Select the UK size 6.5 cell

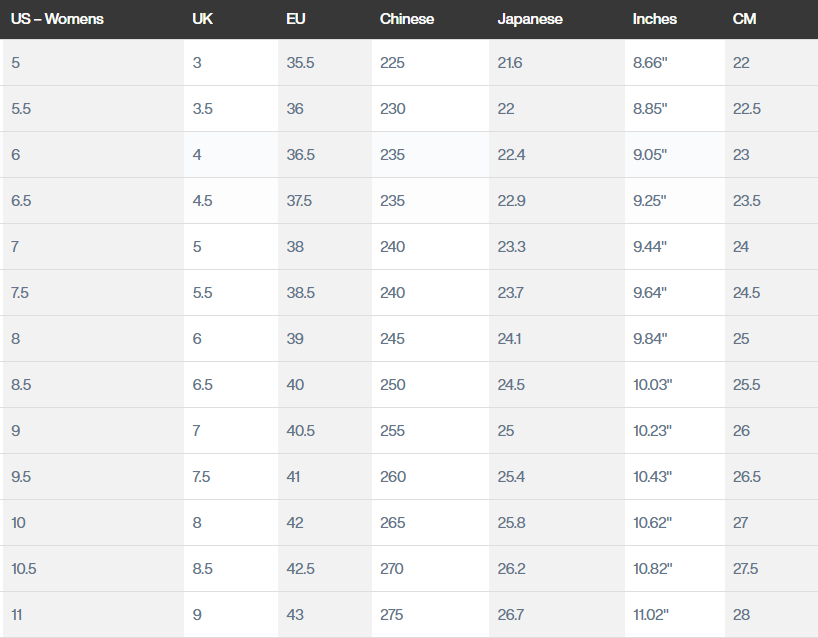coord(202,385)
